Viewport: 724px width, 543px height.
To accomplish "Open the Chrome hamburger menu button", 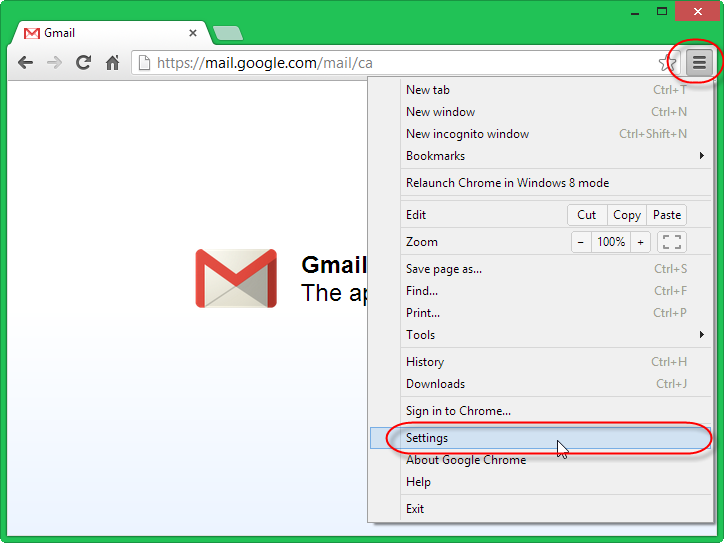I will pyautogui.click(x=699, y=62).
